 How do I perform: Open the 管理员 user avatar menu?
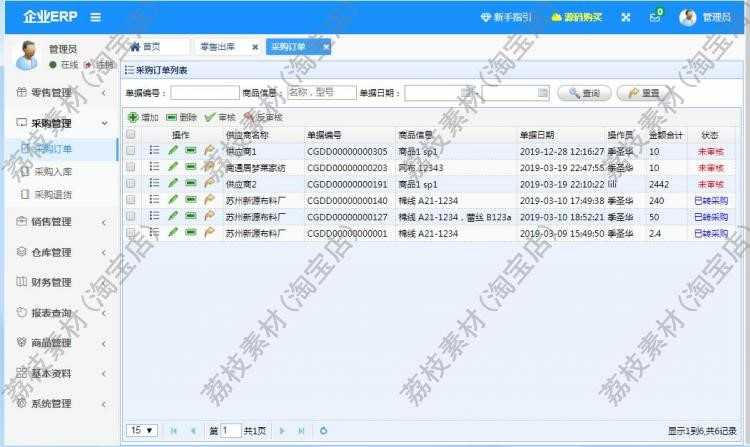pyautogui.click(x=705, y=18)
